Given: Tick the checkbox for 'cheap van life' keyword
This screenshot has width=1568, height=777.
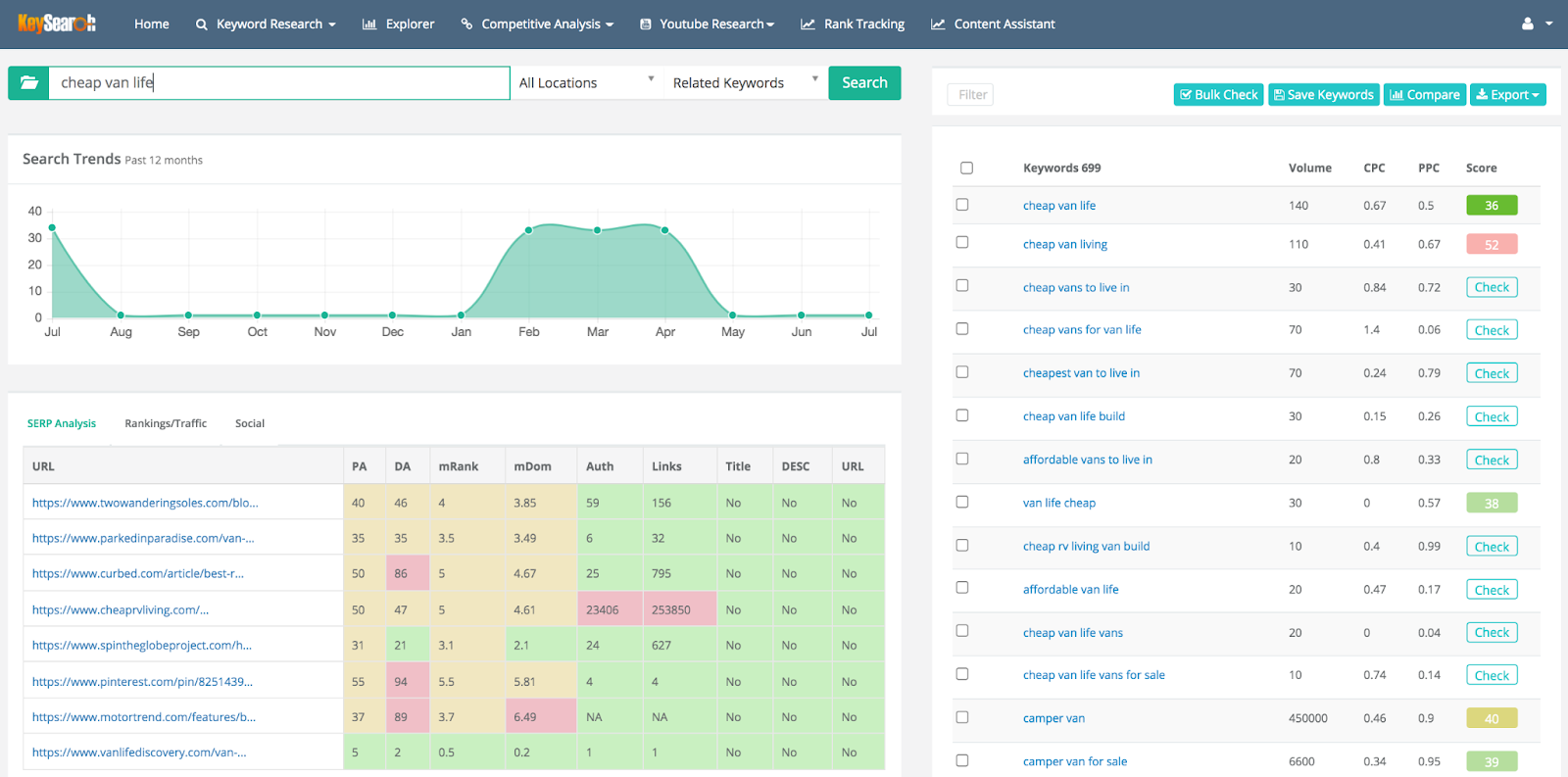Looking at the screenshot, I should [962, 205].
